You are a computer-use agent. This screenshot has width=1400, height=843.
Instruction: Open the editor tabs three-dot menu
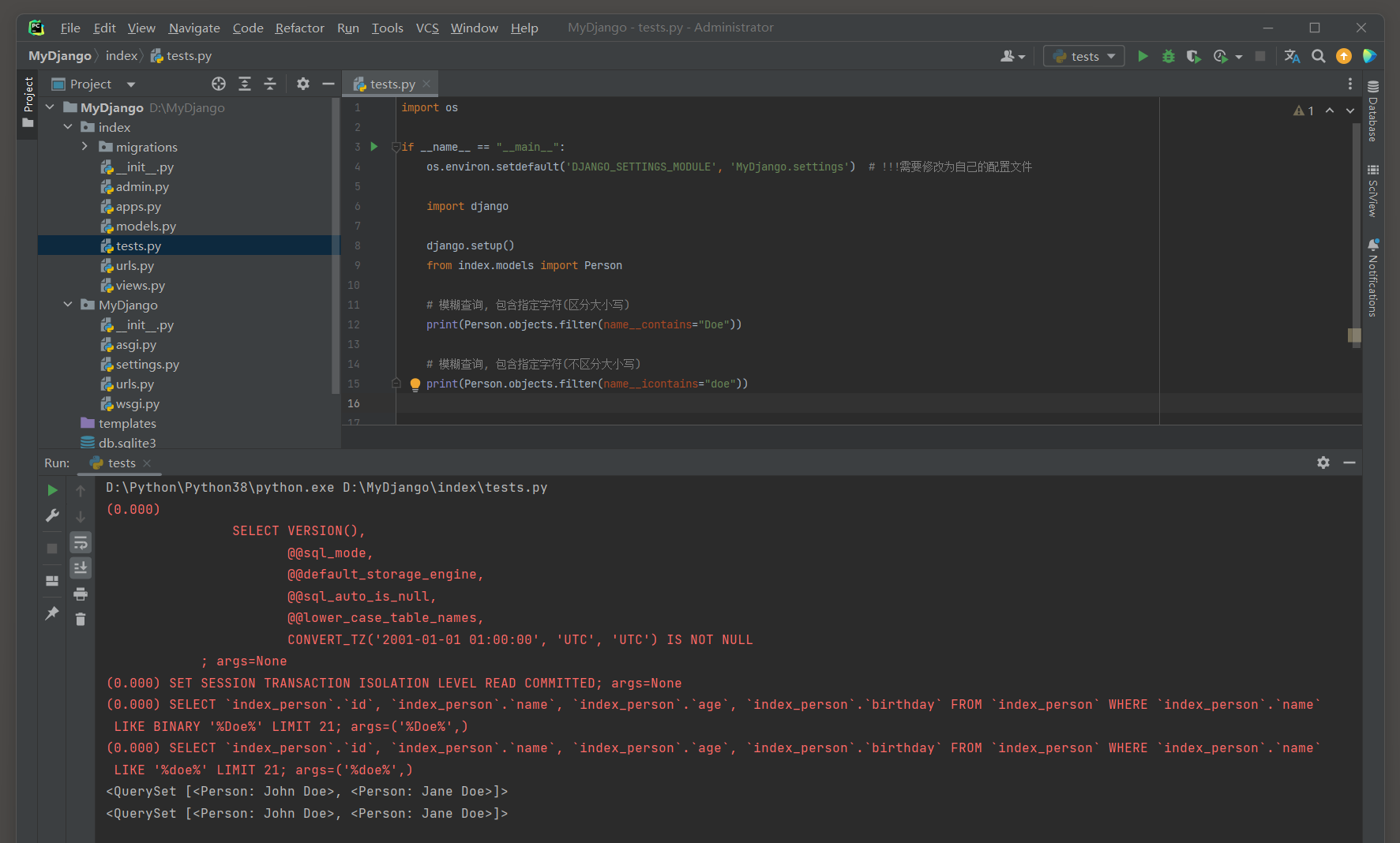(x=1350, y=84)
